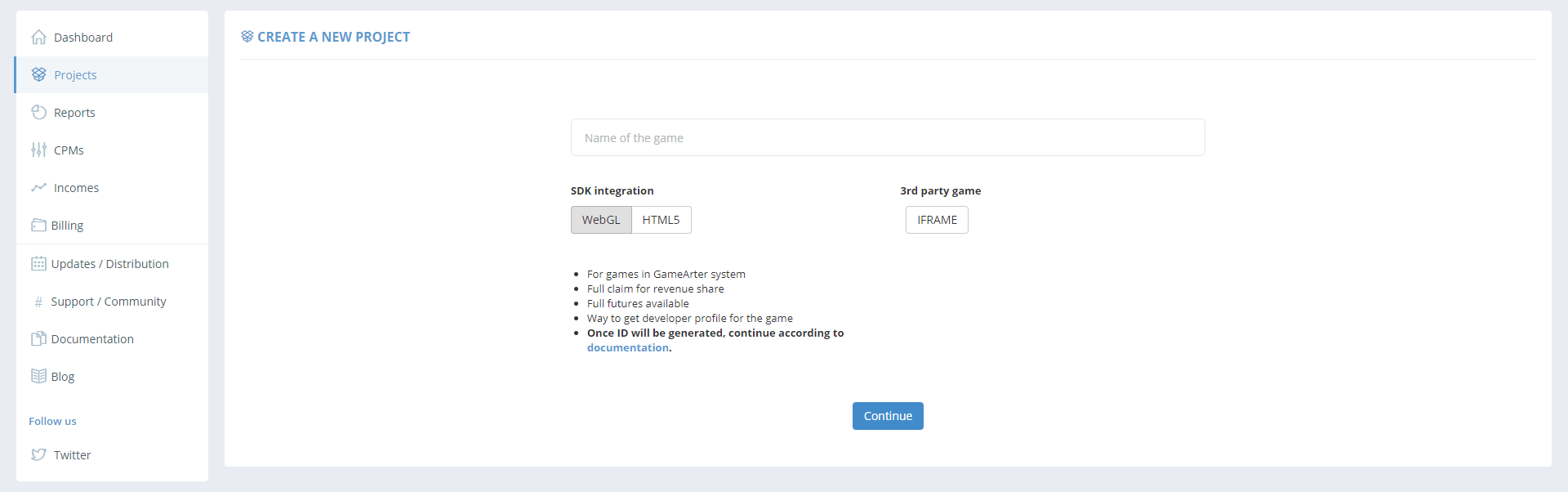Viewport: 1568px width, 492px height.
Task: Go to the Reports sidebar item
Action: (74, 113)
